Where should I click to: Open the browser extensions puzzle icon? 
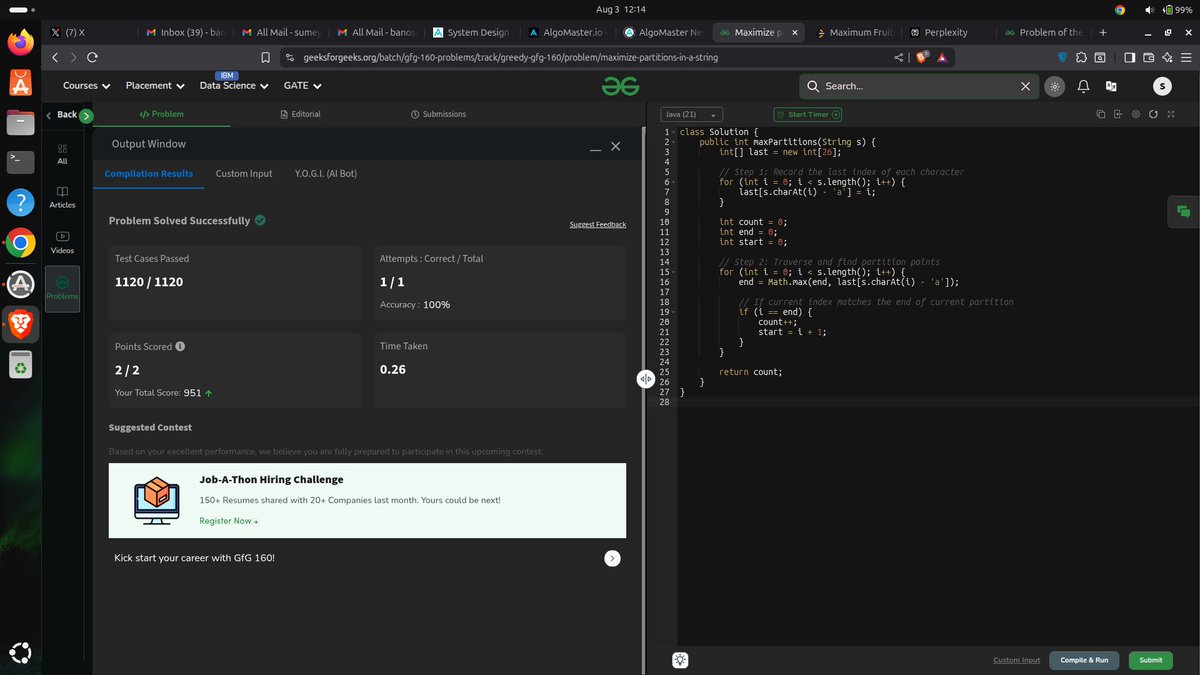coord(1080,58)
